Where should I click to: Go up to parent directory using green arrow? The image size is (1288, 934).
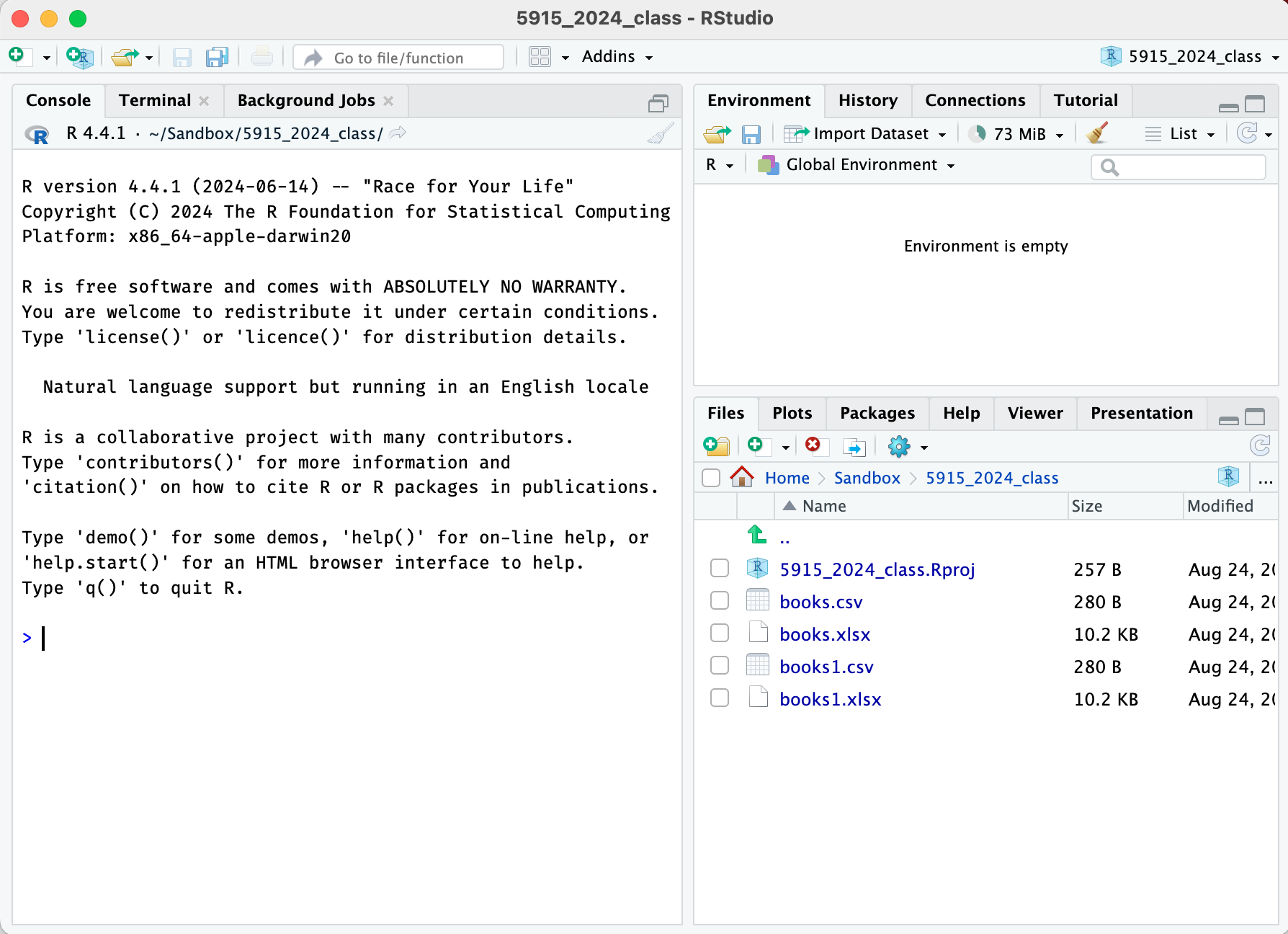[756, 535]
